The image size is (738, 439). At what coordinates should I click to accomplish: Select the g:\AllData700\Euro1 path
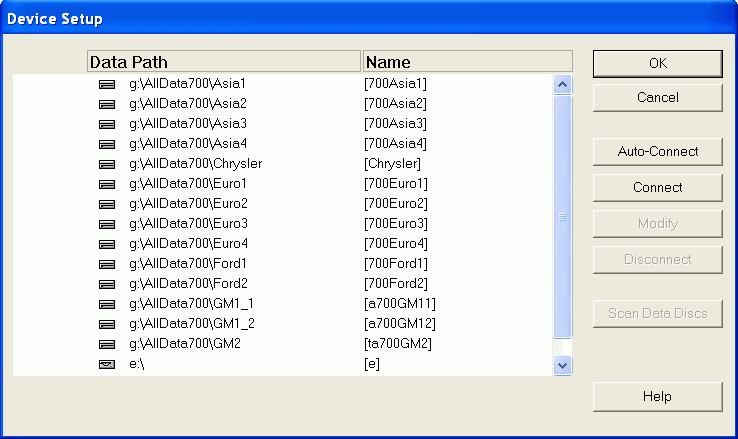point(188,184)
